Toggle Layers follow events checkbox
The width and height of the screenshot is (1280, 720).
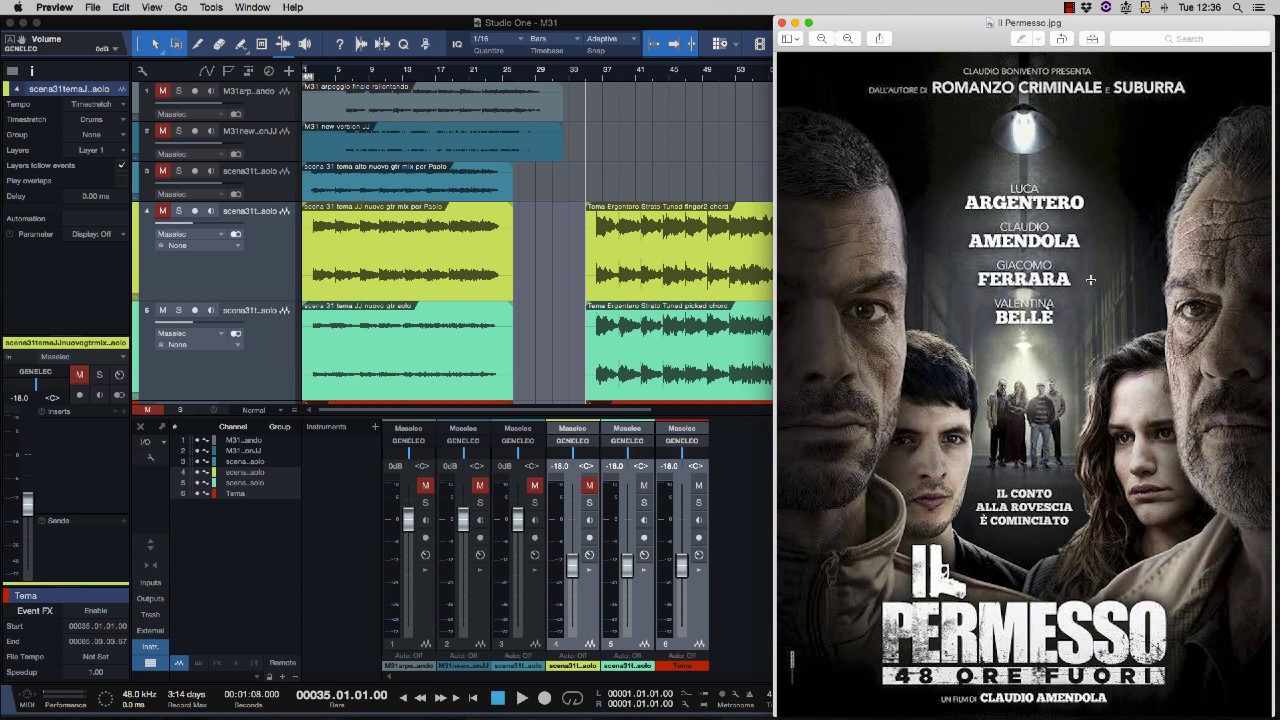click(x=122, y=165)
